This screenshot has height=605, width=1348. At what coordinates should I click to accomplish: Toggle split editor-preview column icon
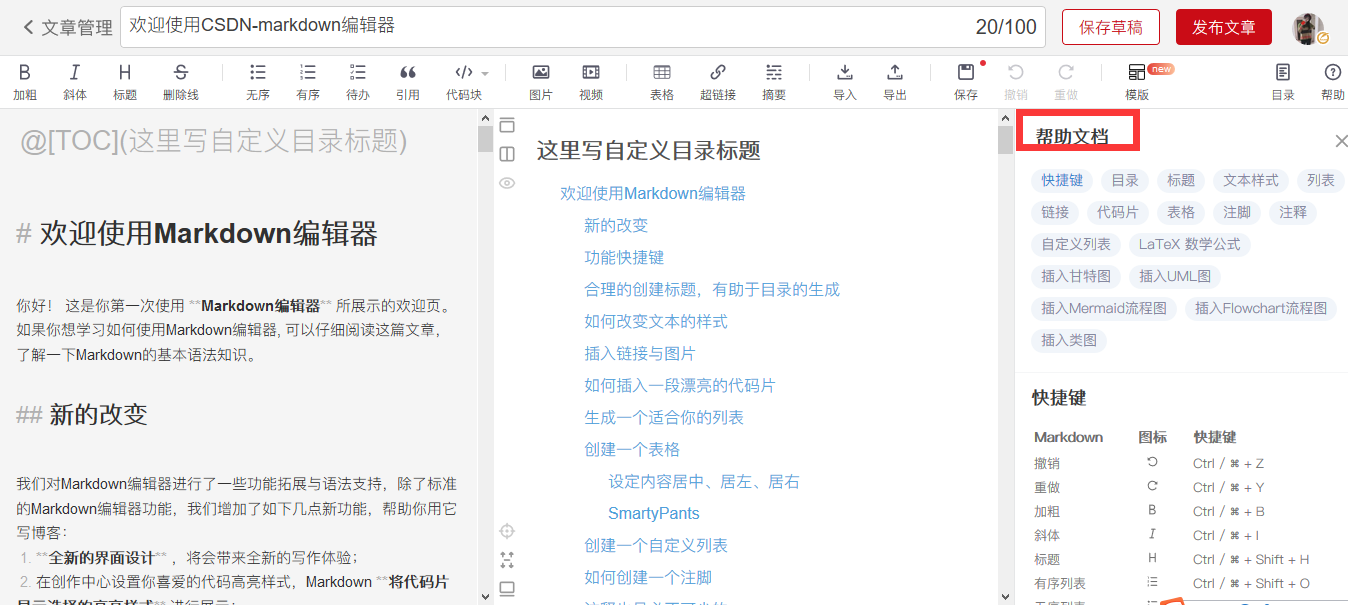point(507,154)
